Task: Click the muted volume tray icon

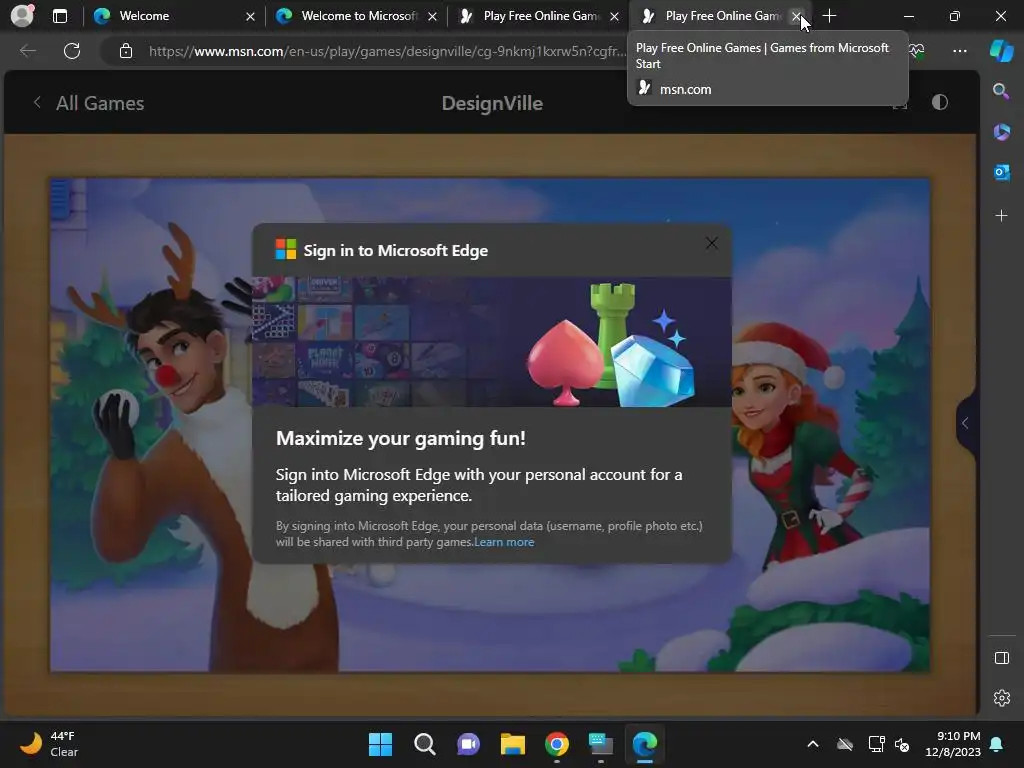Action: (x=903, y=744)
